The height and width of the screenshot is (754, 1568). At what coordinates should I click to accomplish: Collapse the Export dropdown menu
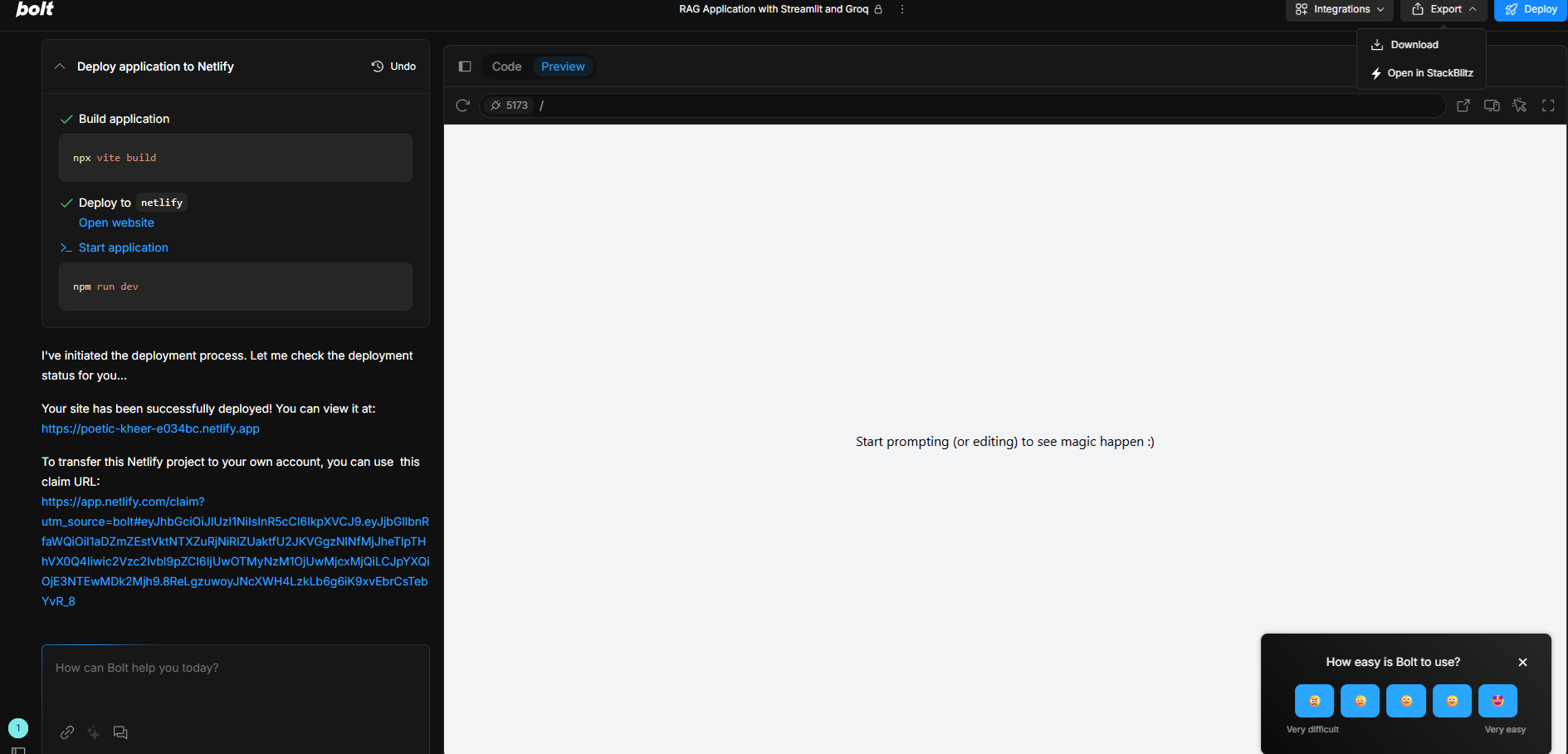click(1444, 9)
